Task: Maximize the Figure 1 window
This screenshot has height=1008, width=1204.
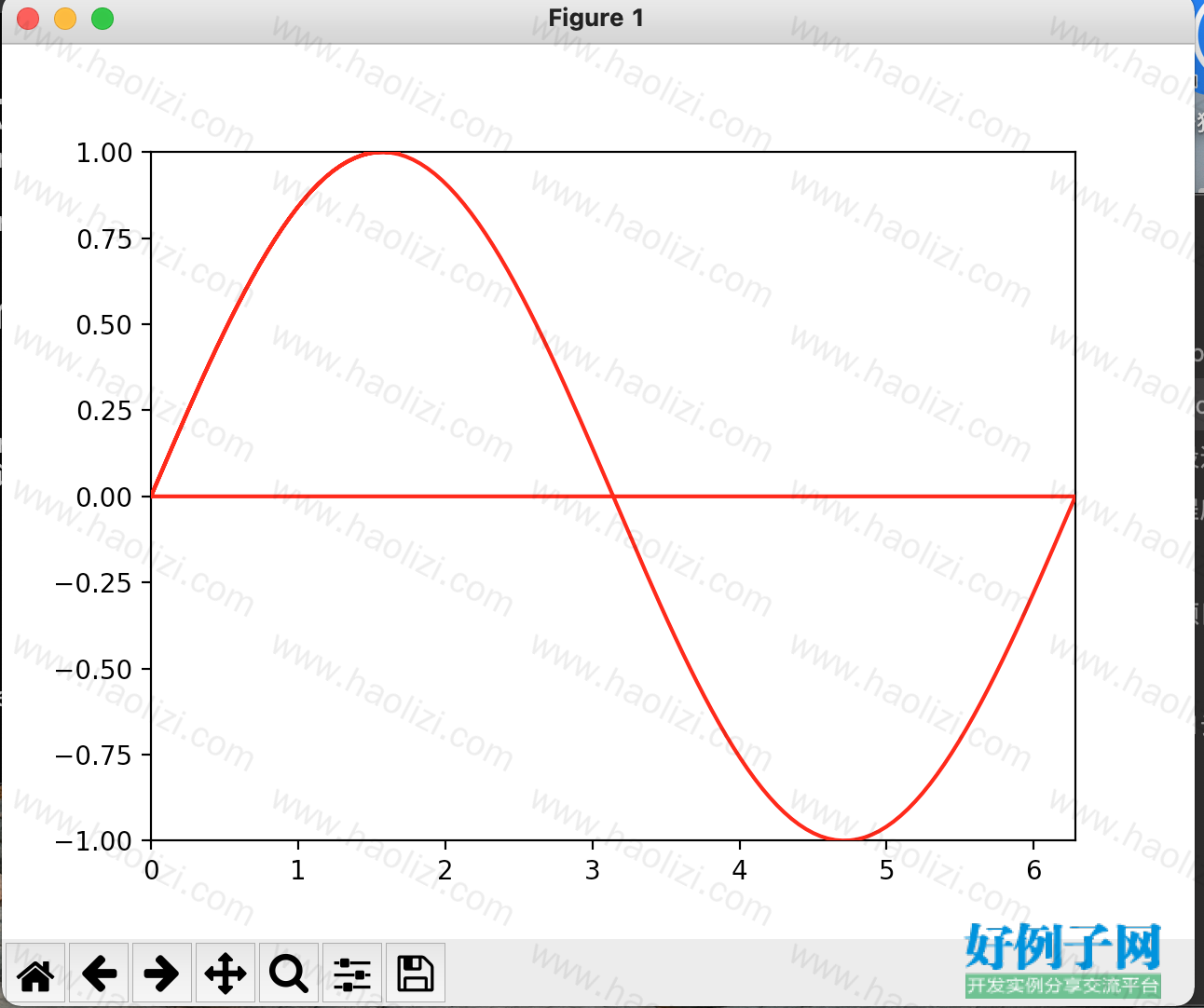Action: pyautogui.click(x=103, y=19)
